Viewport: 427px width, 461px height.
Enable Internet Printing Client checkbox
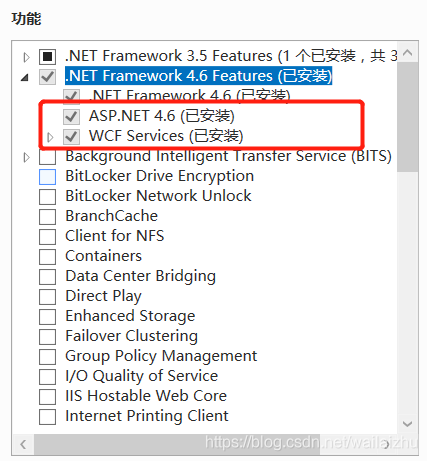(47, 416)
